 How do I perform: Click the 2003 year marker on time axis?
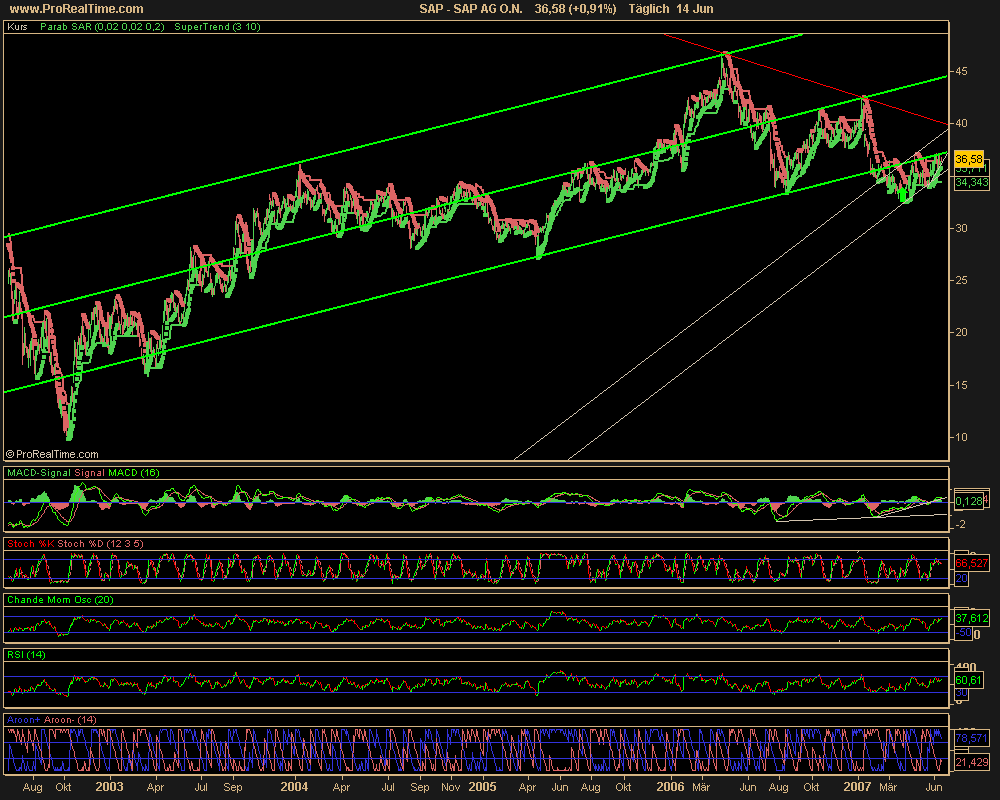pyautogui.click(x=109, y=787)
